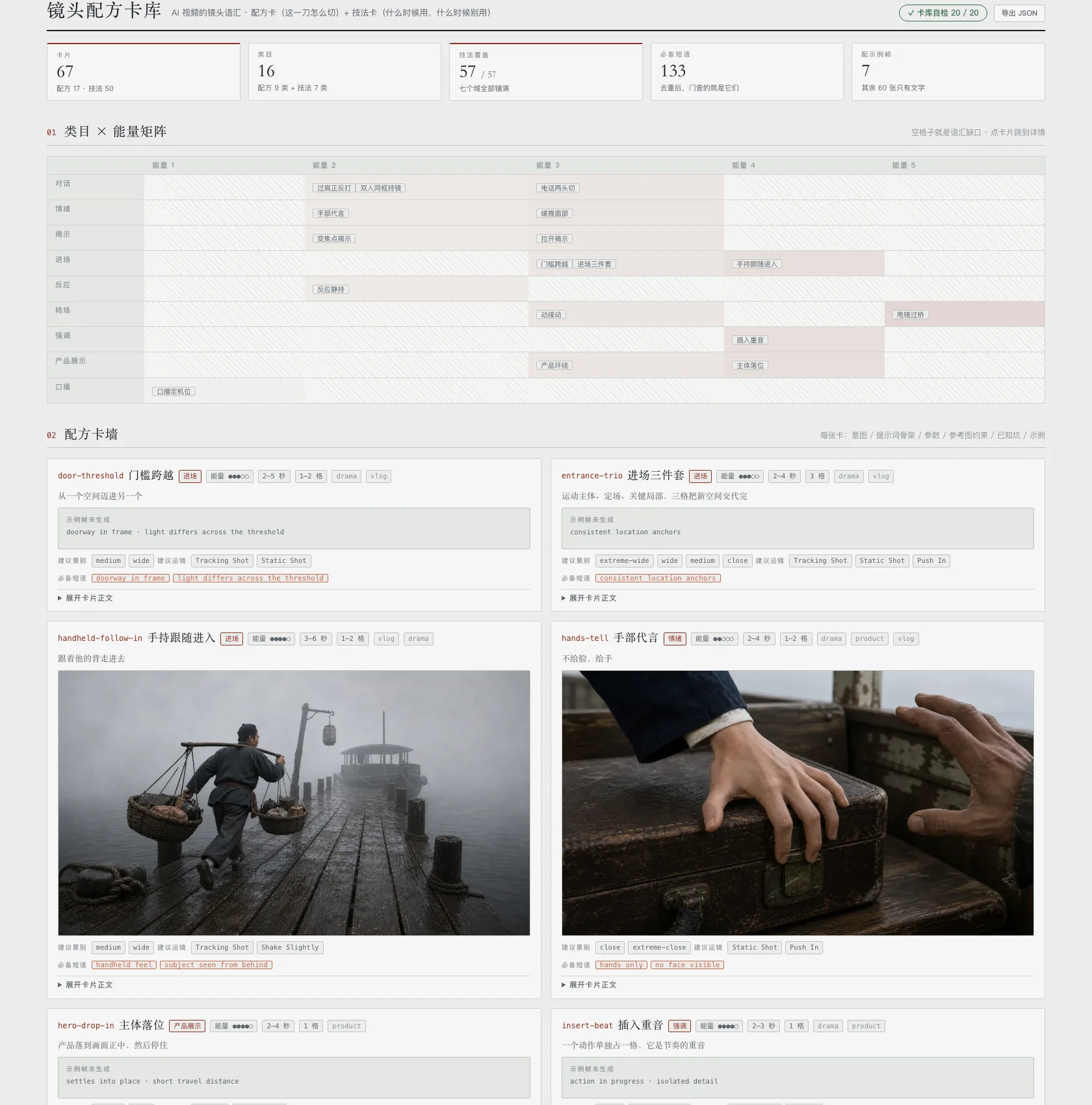Open the 变焦点揭示 matrix chip
1092x1105 pixels.
[x=334, y=239]
